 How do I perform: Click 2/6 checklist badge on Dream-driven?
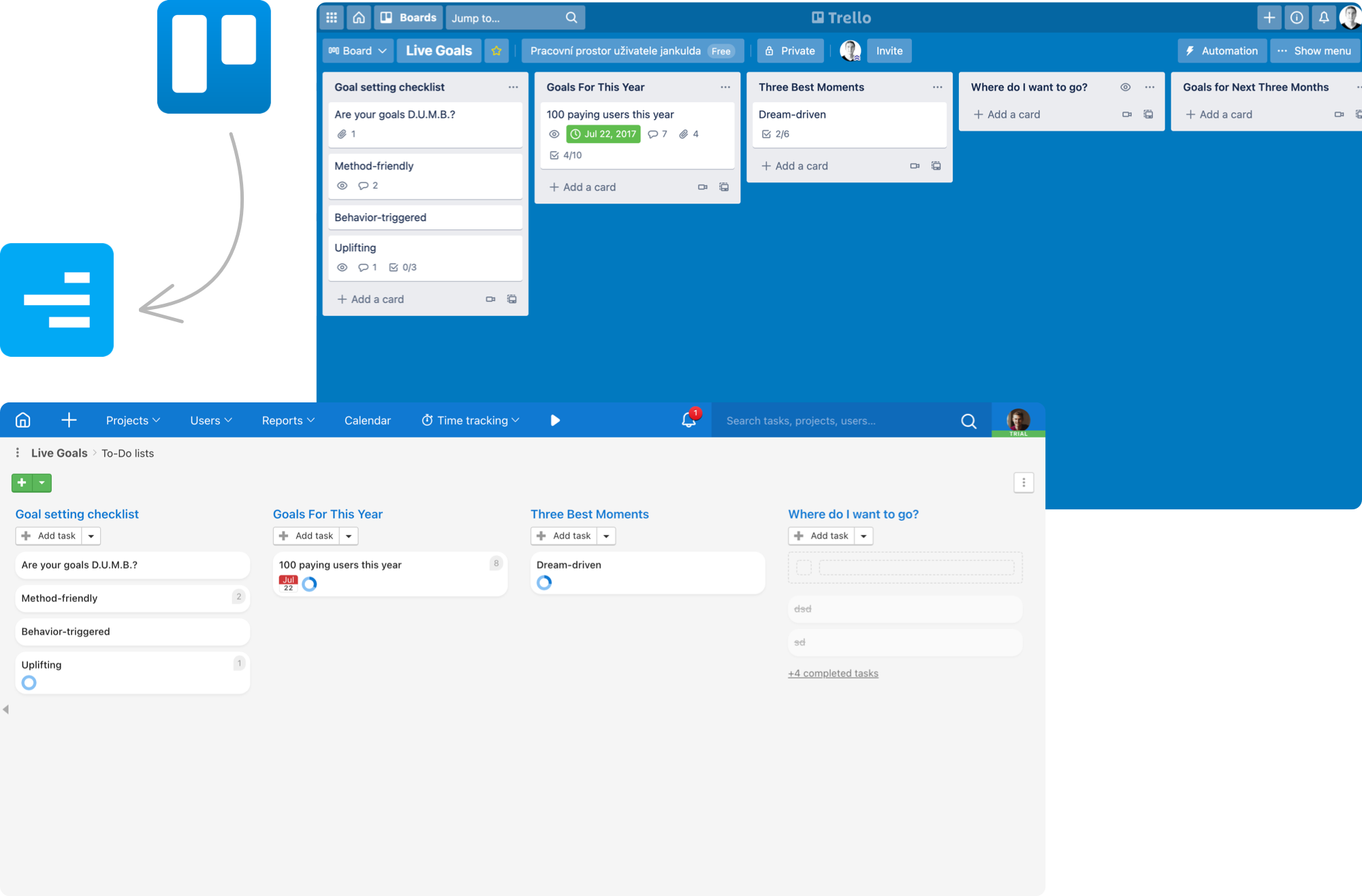(x=776, y=134)
